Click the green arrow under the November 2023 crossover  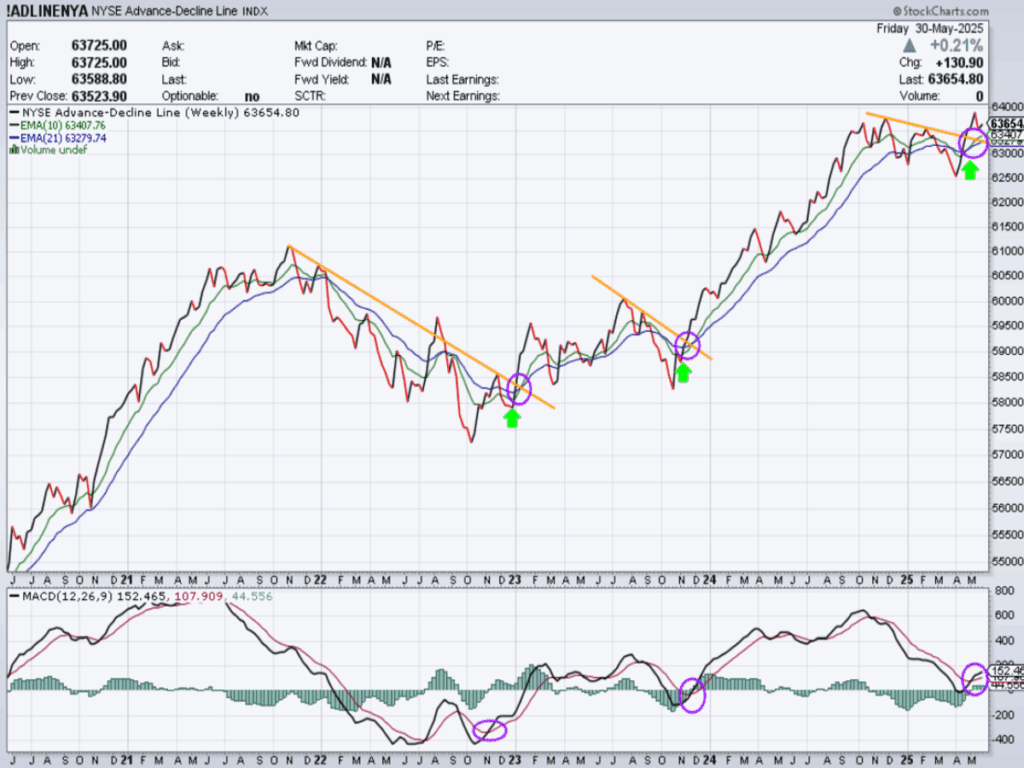pyautogui.click(x=683, y=372)
